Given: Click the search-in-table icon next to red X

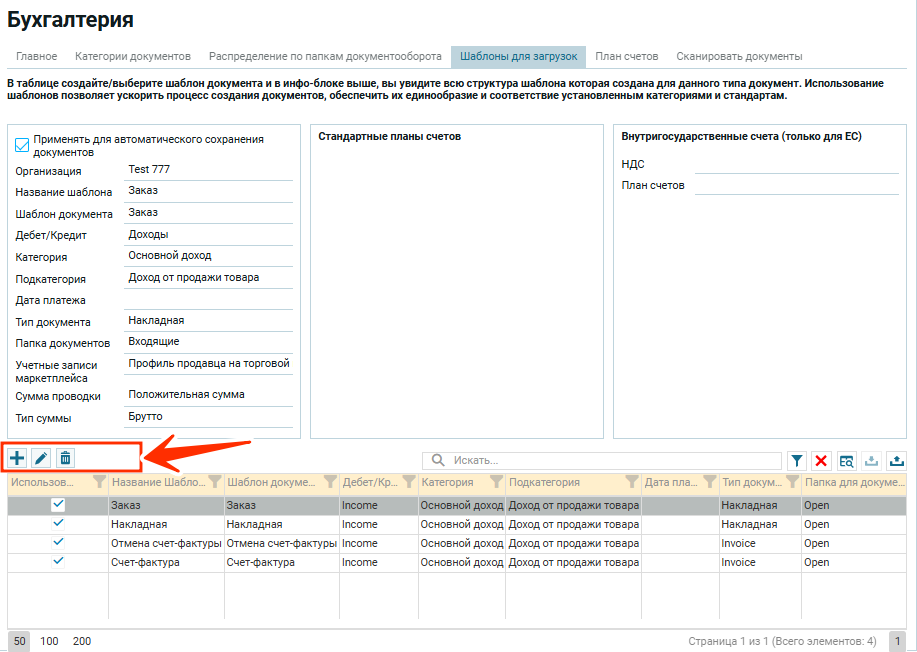Looking at the screenshot, I should click(846, 461).
